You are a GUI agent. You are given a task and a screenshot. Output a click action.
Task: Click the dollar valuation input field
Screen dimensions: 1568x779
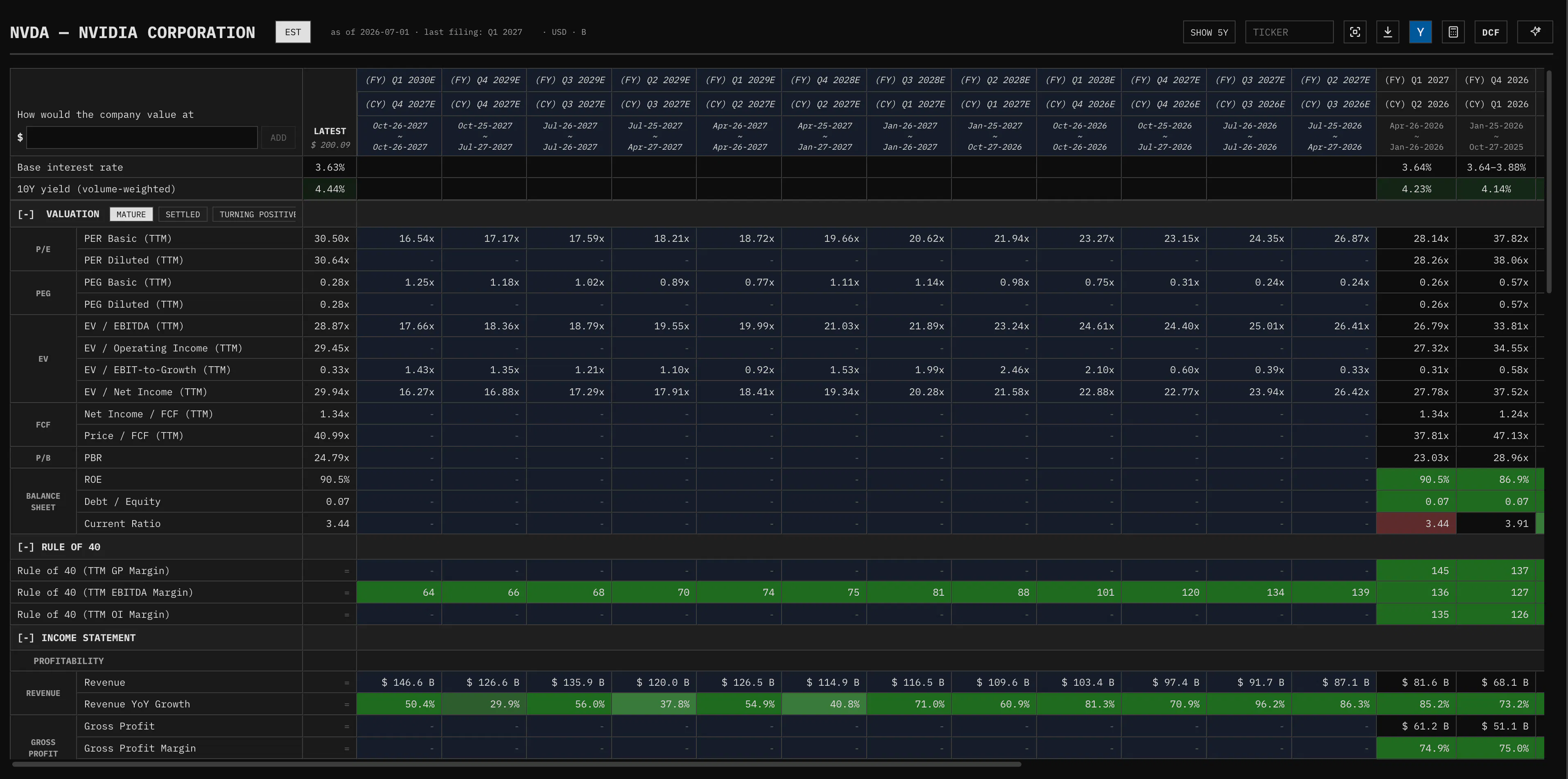[x=142, y=137]
